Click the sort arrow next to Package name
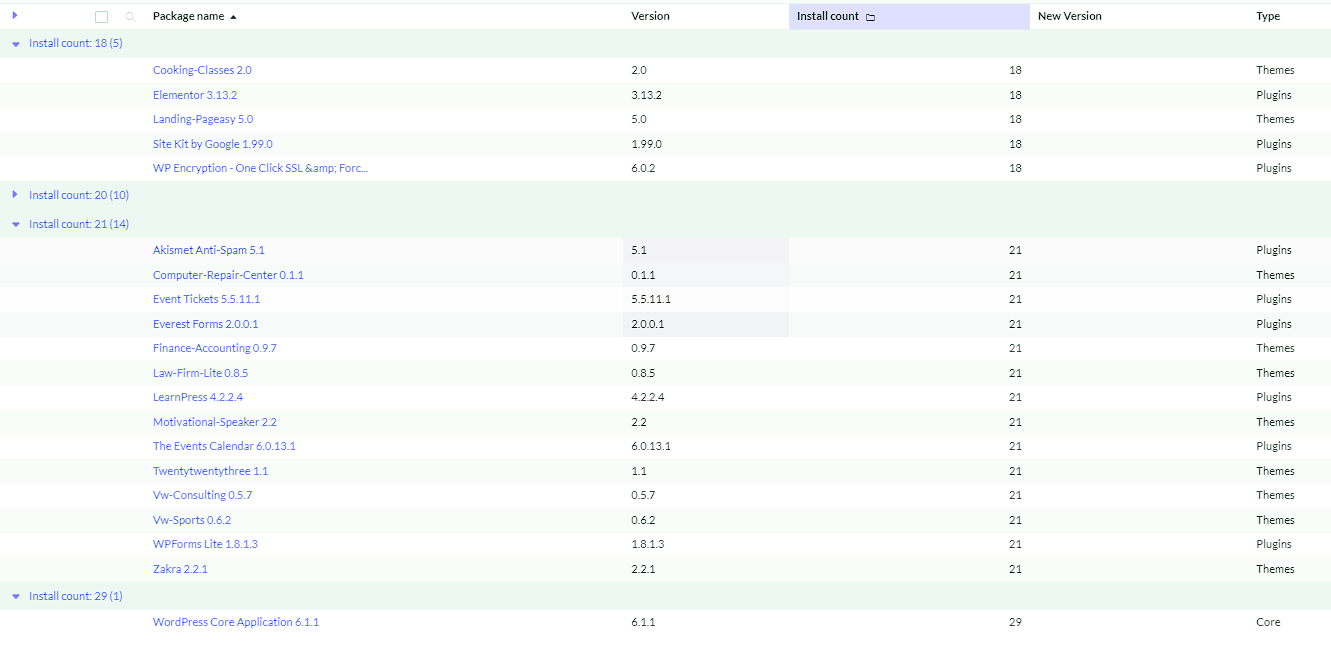The height and width of the screenshot is (653, 1331). pyautogui.click(x=234, y=17)
